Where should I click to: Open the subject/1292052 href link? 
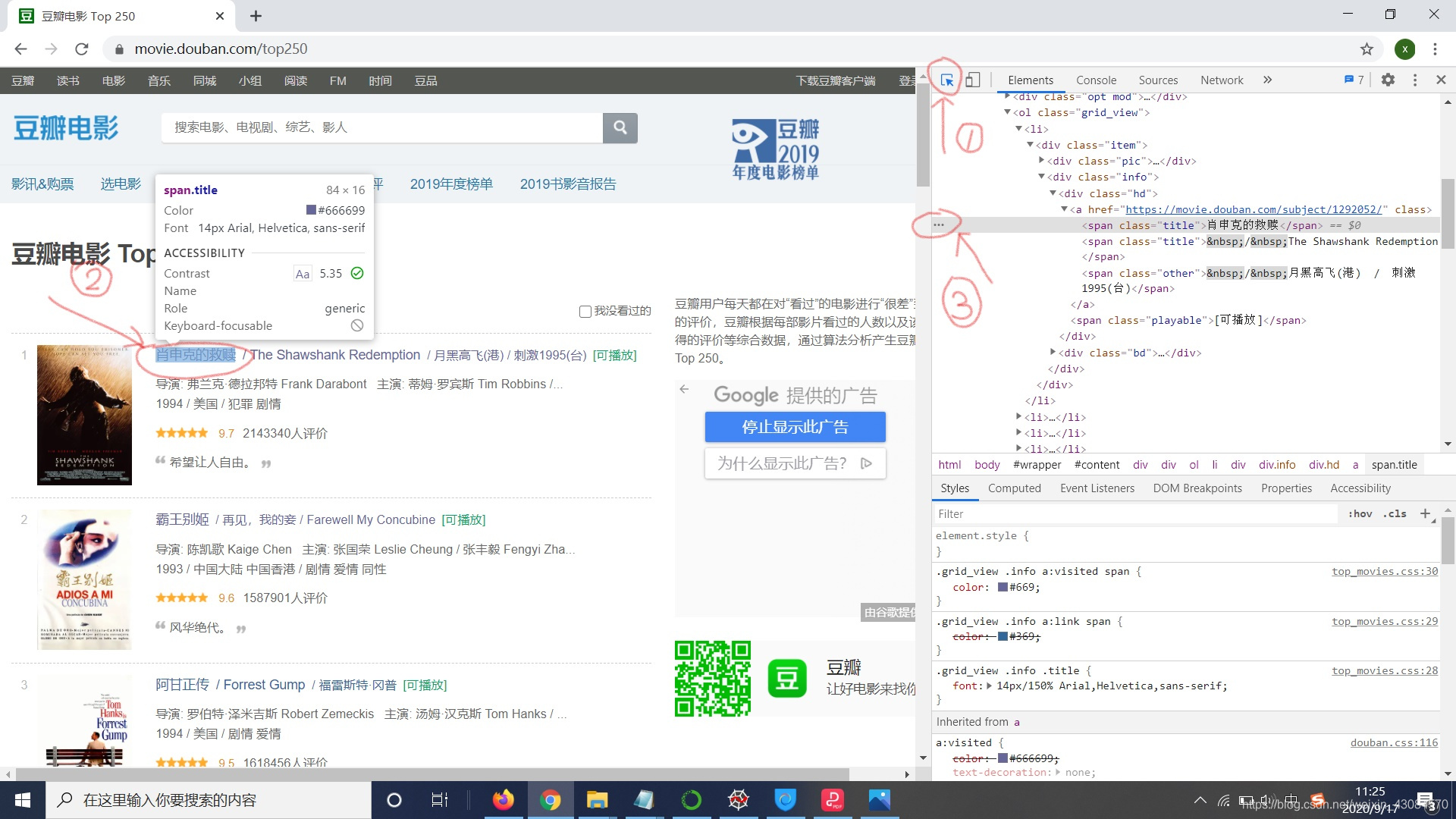pyautogui.click(x=1254, y=209)
